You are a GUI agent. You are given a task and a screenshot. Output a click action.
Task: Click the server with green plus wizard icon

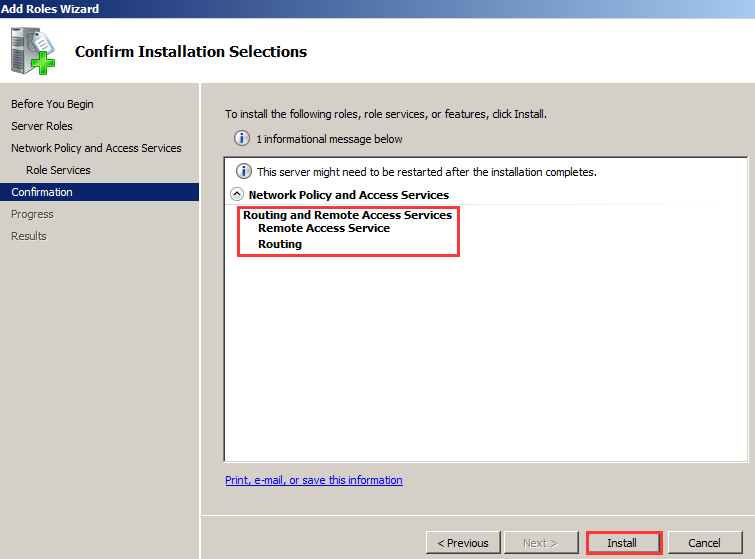click(x=33, y=51)
